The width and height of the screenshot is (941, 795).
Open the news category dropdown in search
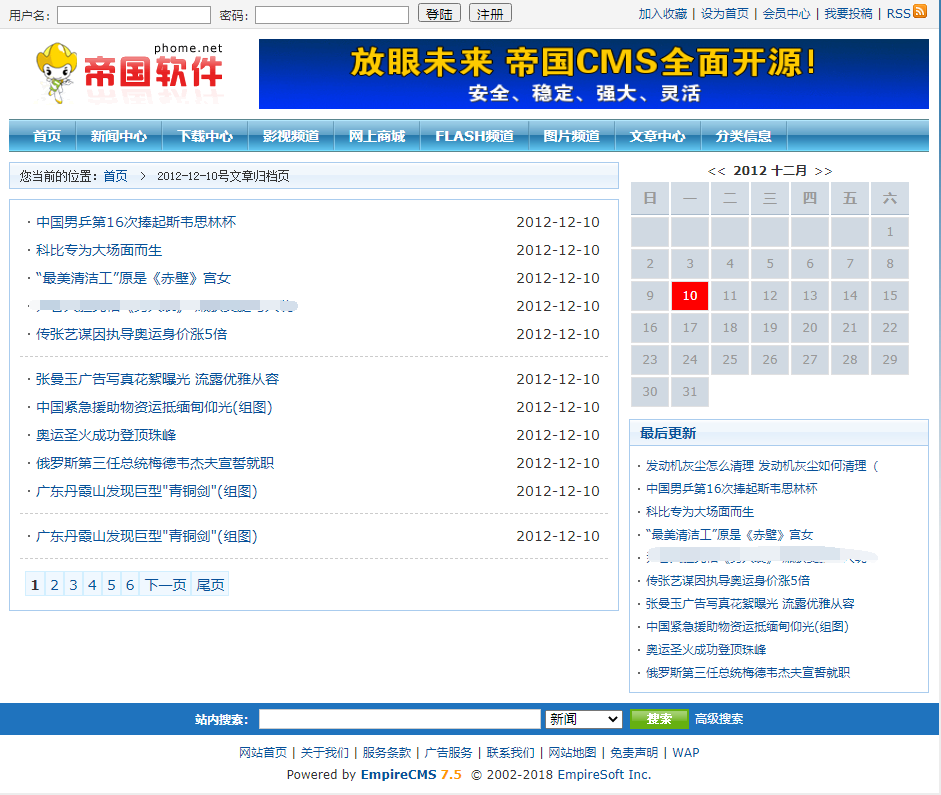click(584, 719)
